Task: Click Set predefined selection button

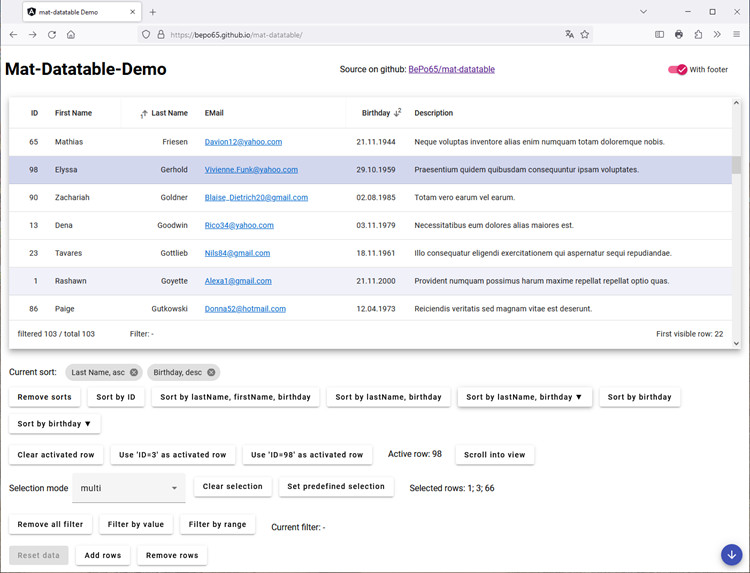Action: pyautogui.click(x=336, y=486)
